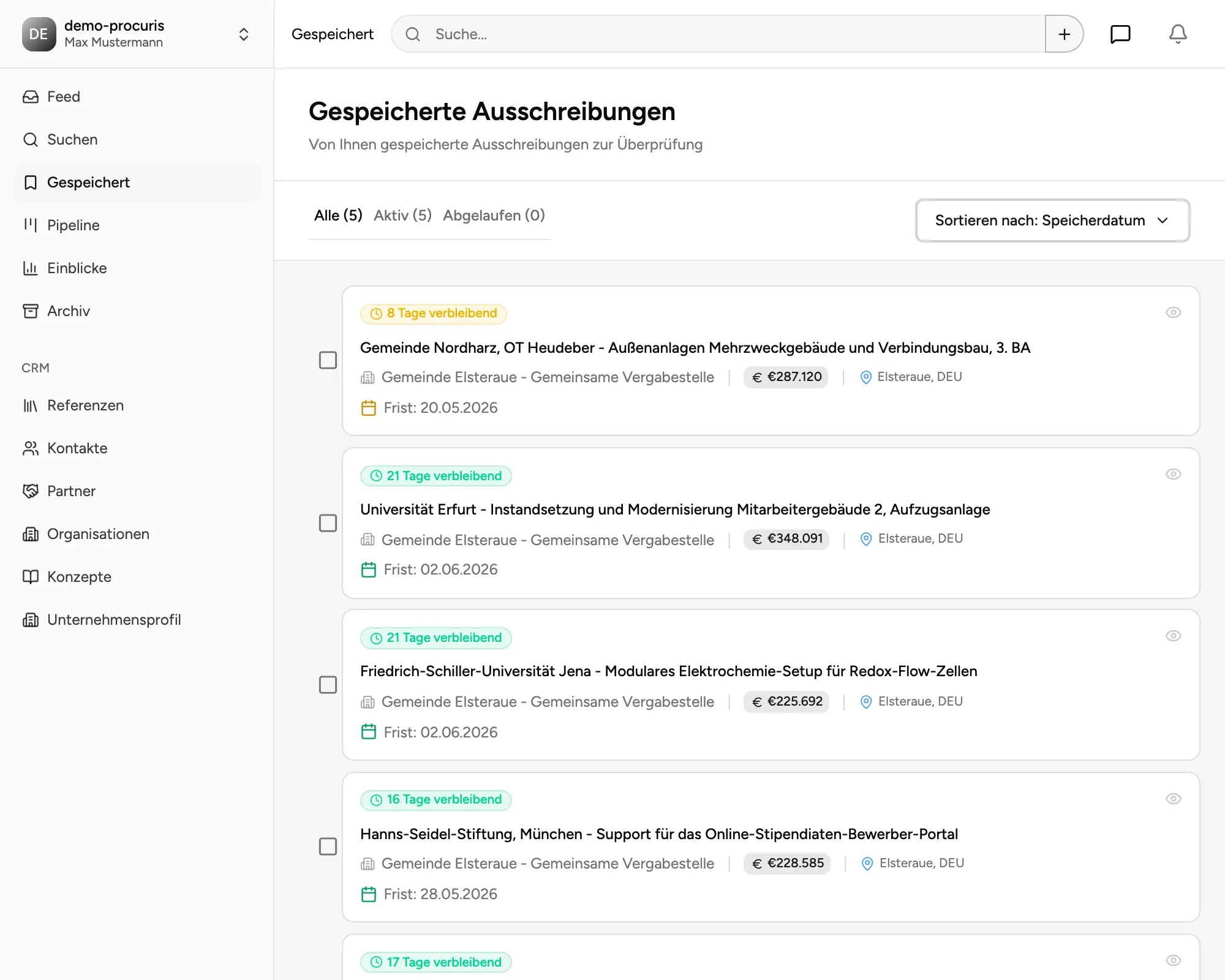
Task: Open Sortieren nach: Speicherdatum dropdown
Action: tap(1052, 221)
